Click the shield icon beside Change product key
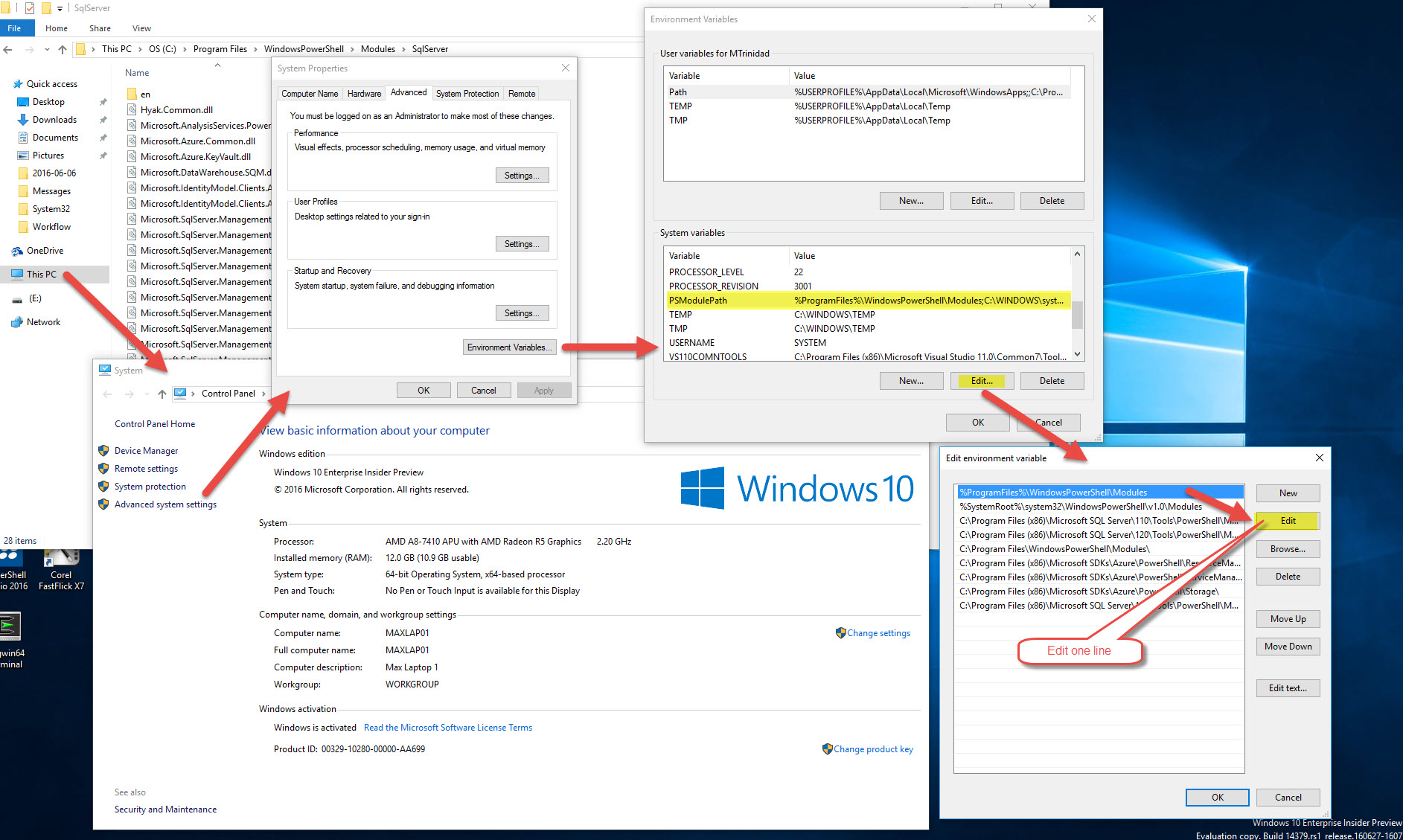 click(827, 749)
